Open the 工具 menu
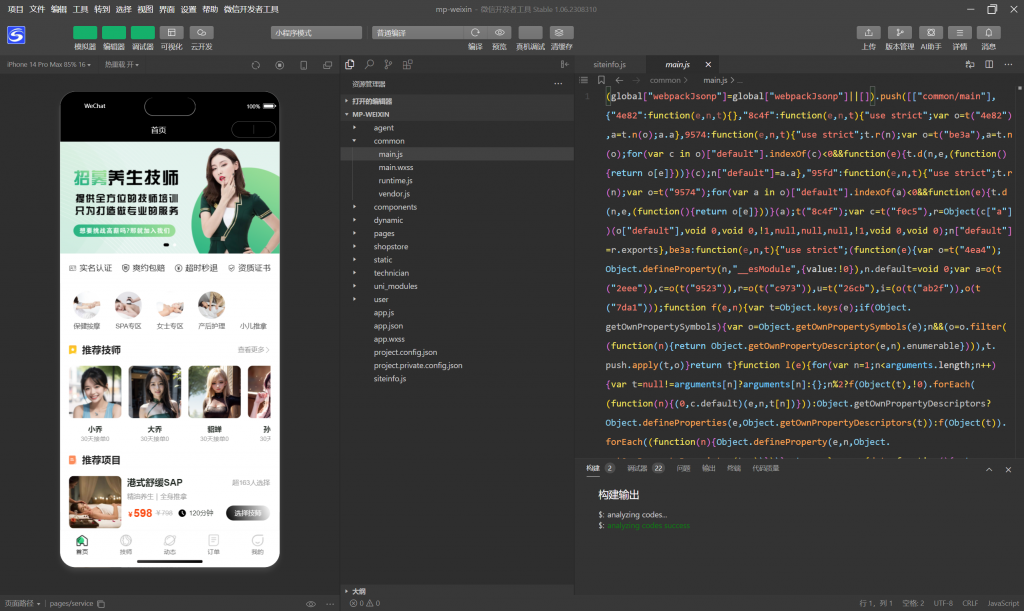1024x611 pixels. [x=81, y=8]
